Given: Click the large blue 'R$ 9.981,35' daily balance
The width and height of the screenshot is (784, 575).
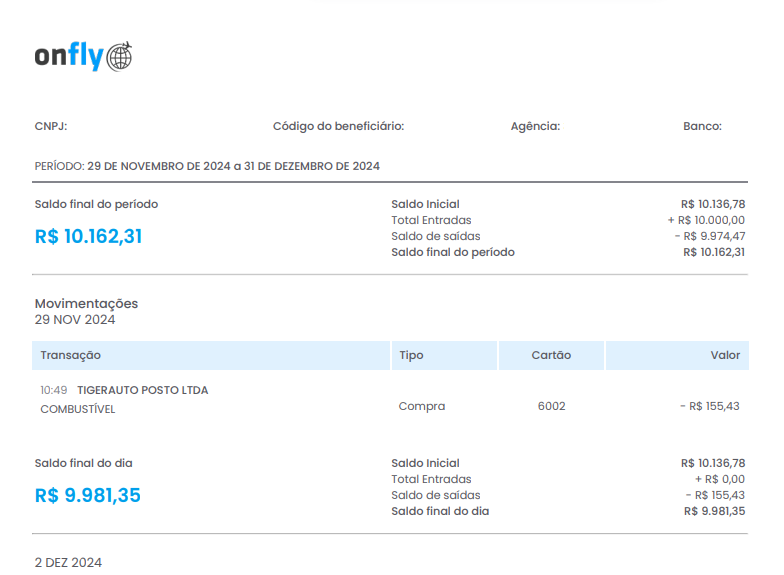Looking at the screenshot, I should tap(88, 495).
